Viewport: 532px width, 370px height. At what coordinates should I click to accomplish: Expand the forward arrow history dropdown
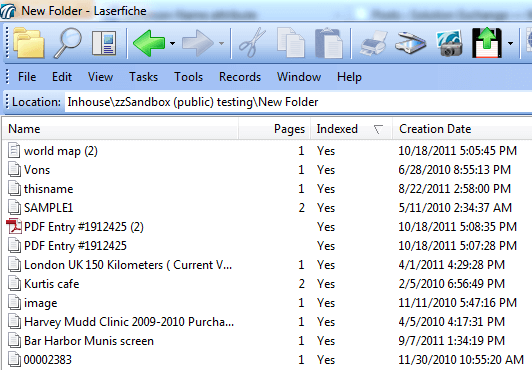pos(222,43)
